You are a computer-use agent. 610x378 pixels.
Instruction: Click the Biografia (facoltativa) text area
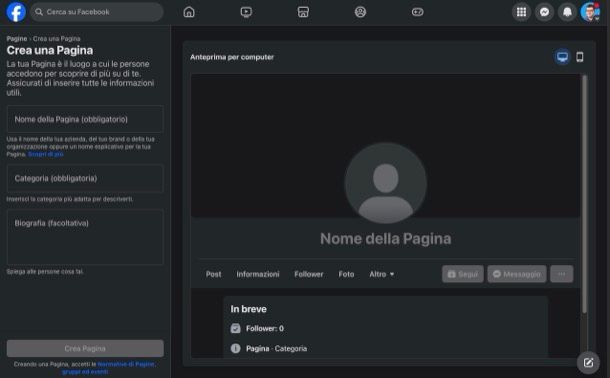(85, 237)
